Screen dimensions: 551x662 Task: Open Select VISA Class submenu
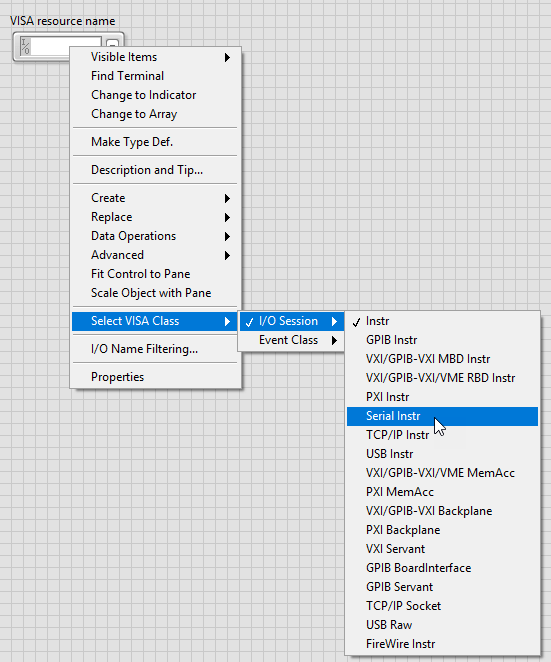pyautogui.click(x=154, y=321)
